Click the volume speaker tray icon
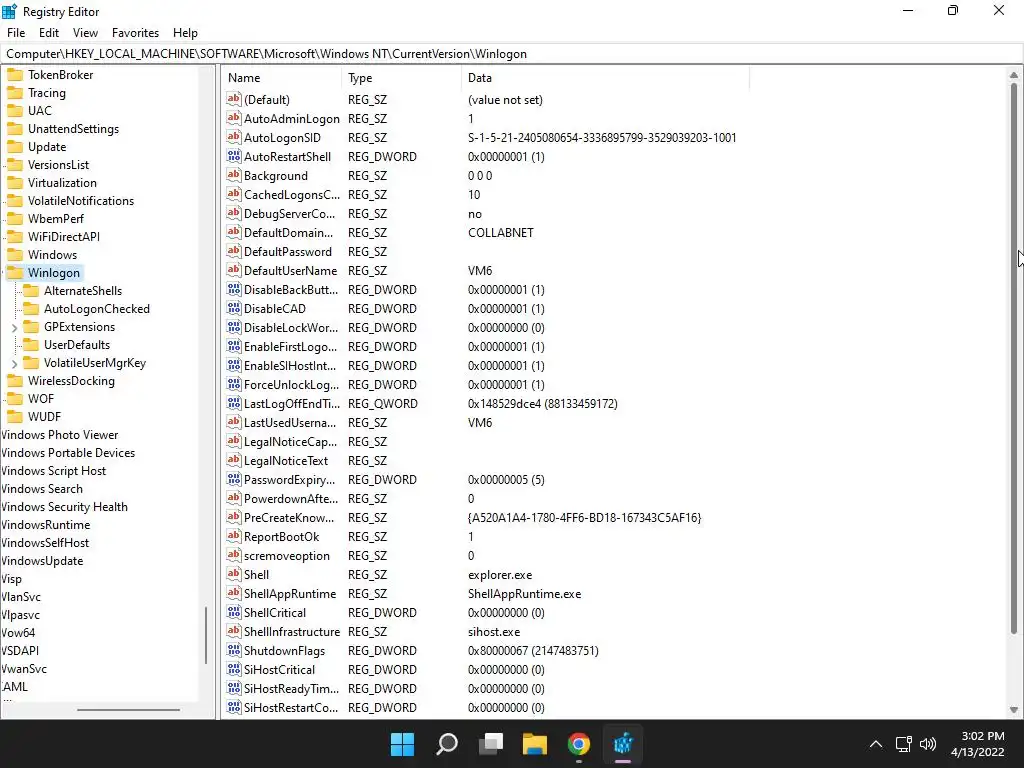The image size is (1024, 768). click(927, 744)
